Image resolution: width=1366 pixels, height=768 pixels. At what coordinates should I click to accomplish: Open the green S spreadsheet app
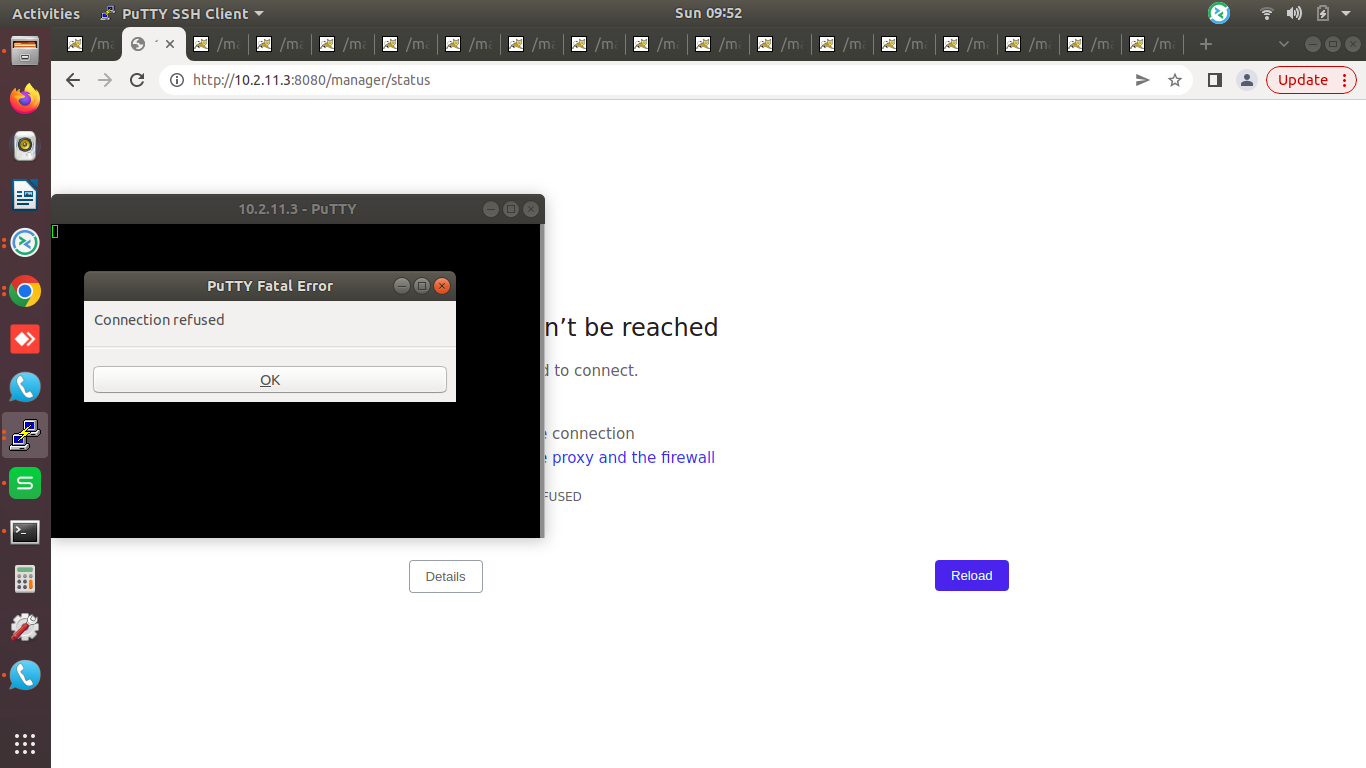tap(25, 483)
